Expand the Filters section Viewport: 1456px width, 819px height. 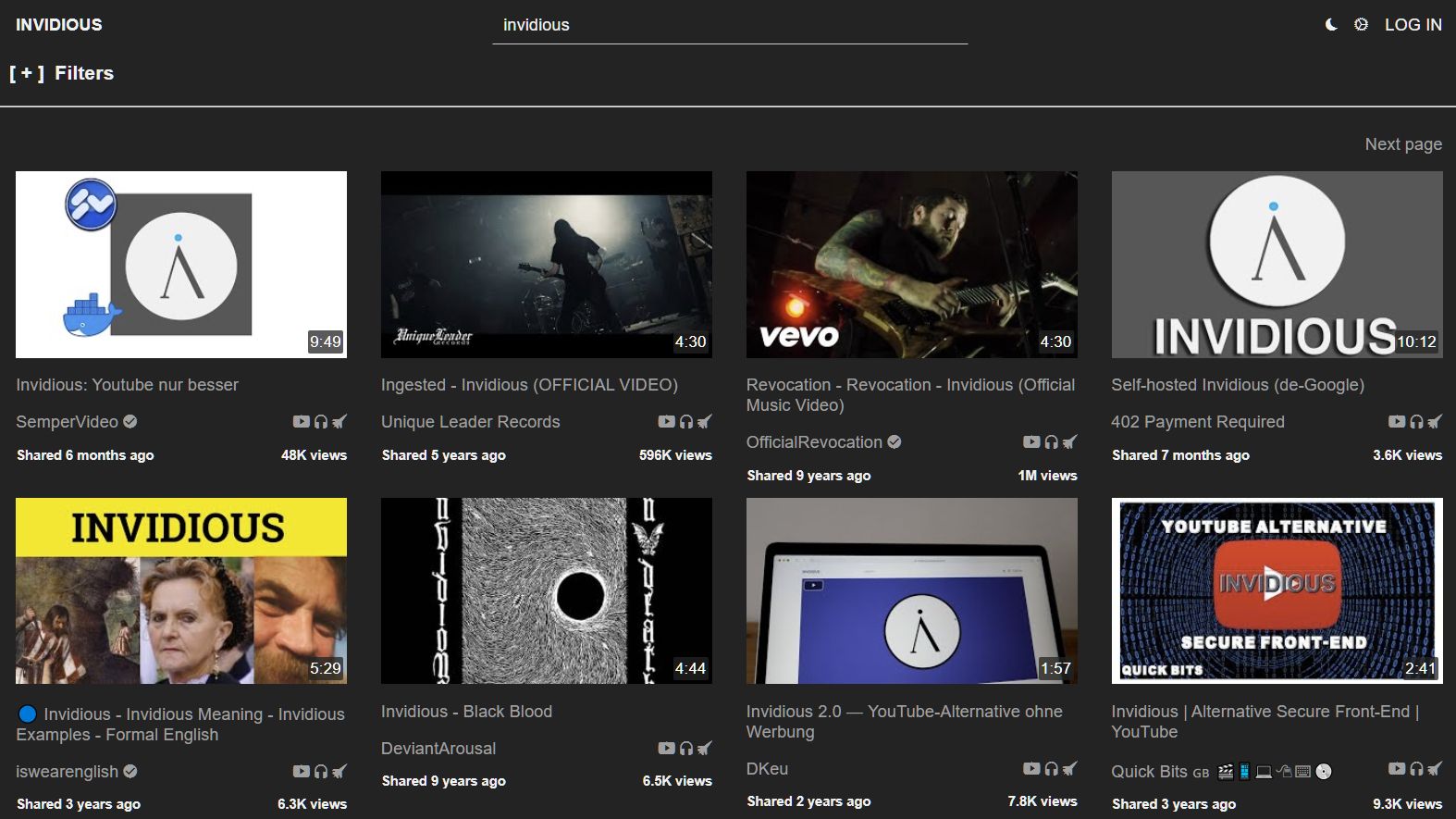[x=62, y=73]
